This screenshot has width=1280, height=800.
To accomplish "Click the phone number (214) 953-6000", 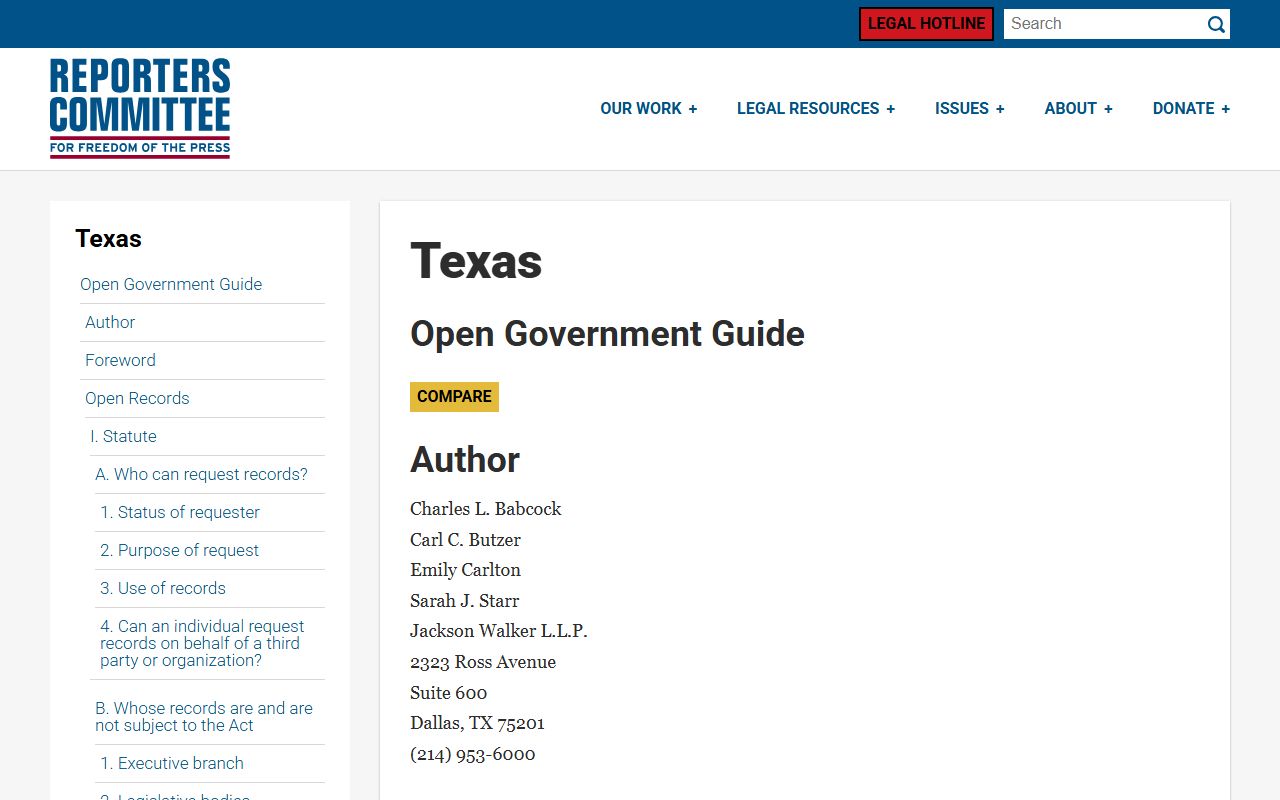I will [x=473, y=754].
